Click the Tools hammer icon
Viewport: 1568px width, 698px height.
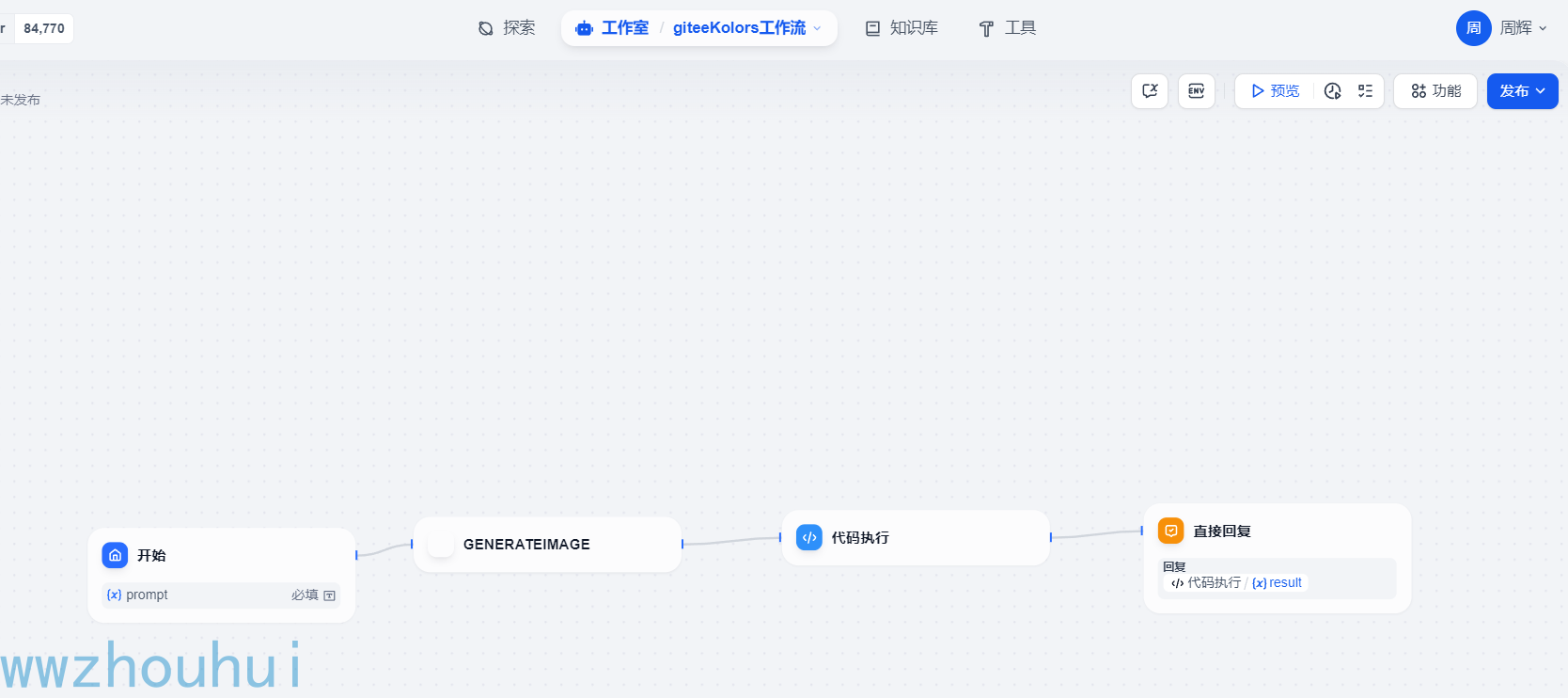tap(986, 29)
